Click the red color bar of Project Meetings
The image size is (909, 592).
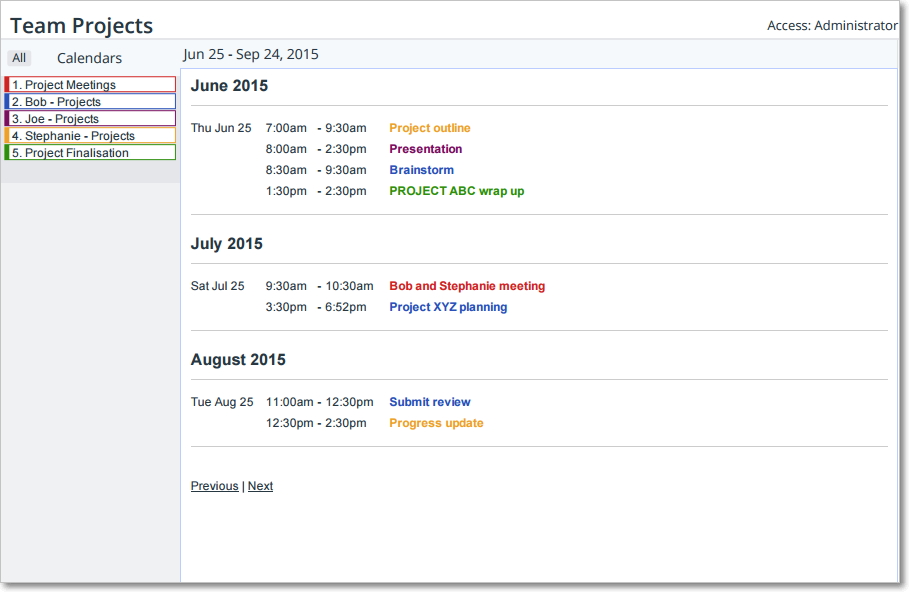(x=6, y=84)
